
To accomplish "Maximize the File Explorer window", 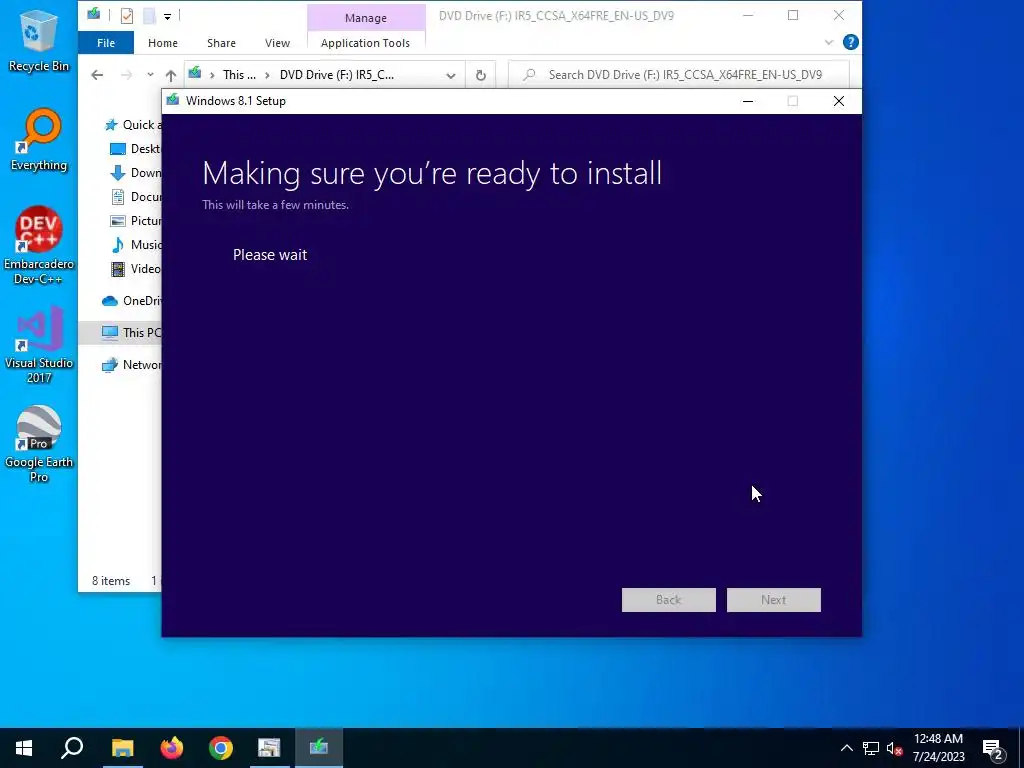I will coord(793,16).
